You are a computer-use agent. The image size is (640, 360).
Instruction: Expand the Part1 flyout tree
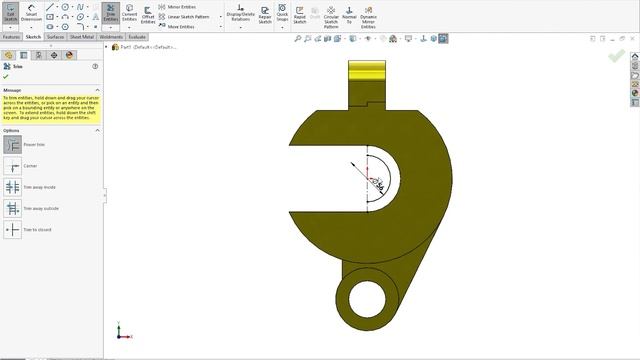[x=107, y=47]
